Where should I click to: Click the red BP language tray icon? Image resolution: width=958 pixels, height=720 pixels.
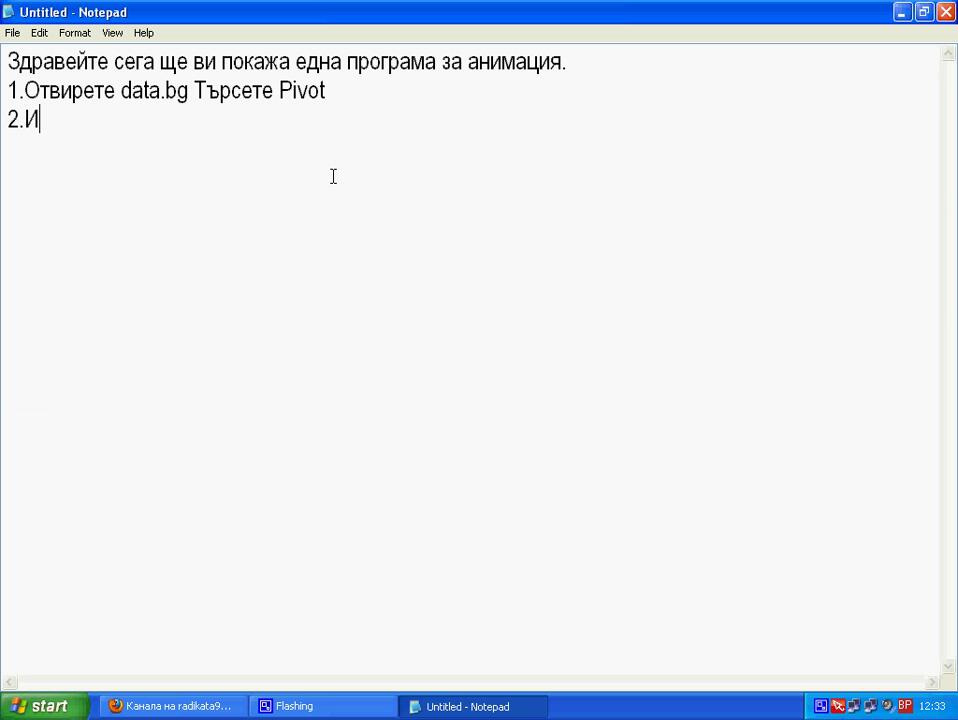pos(904,706)
